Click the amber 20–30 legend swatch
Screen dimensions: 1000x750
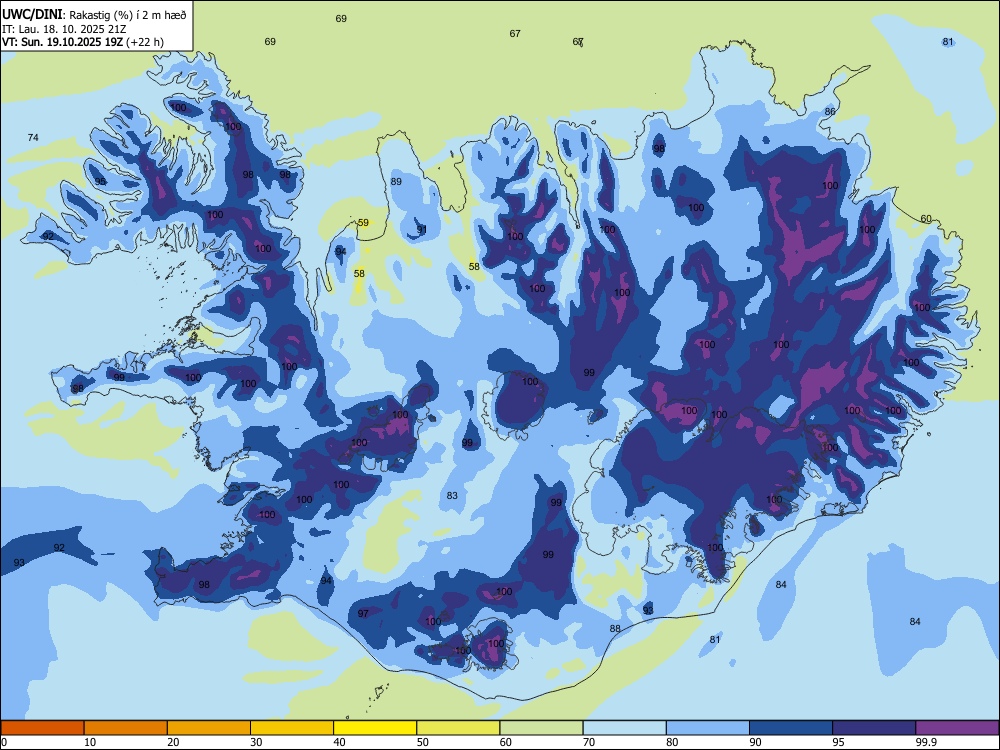[209, 728]
